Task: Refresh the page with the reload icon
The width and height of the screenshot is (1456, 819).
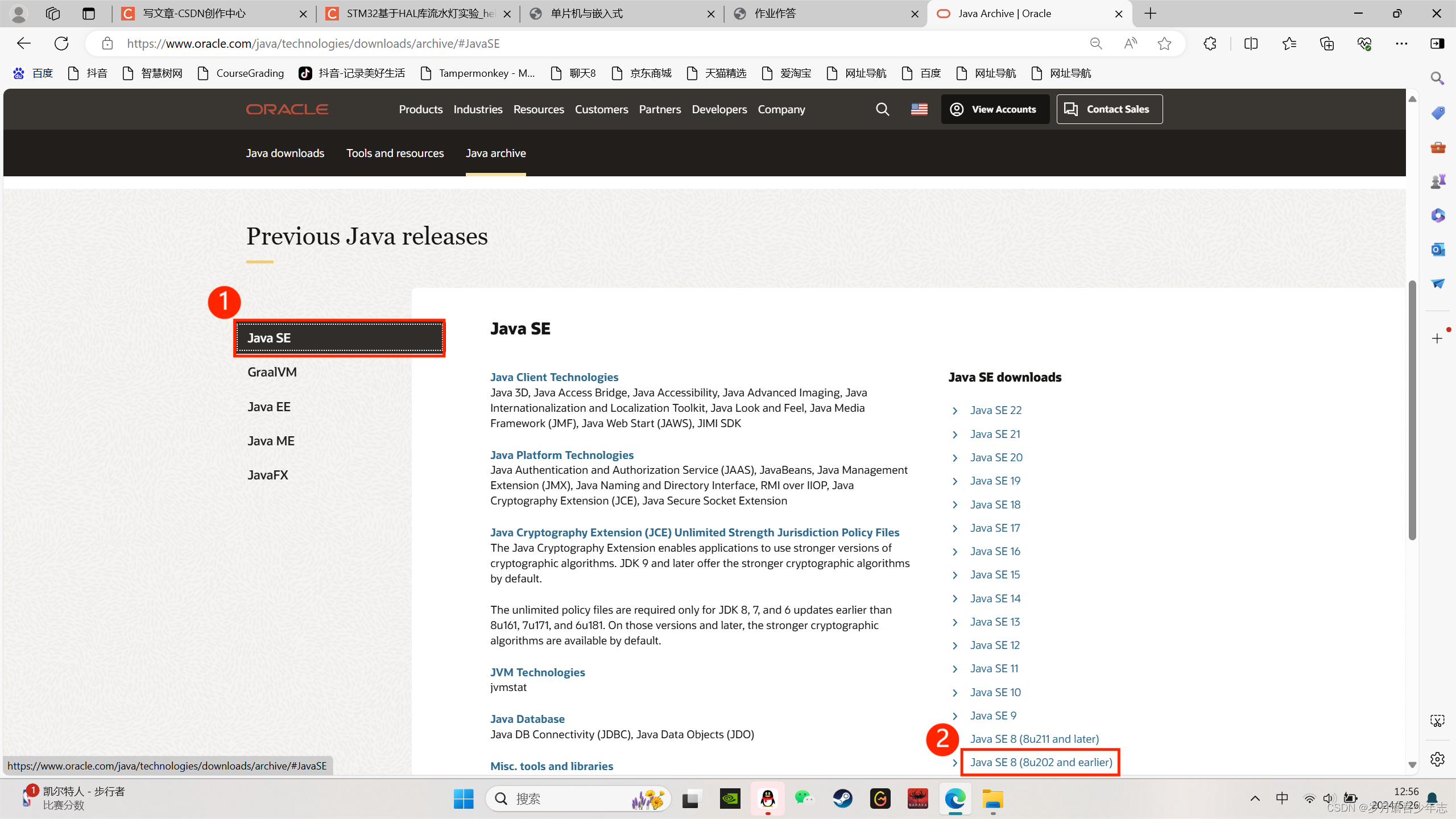Action: point(61,44)
